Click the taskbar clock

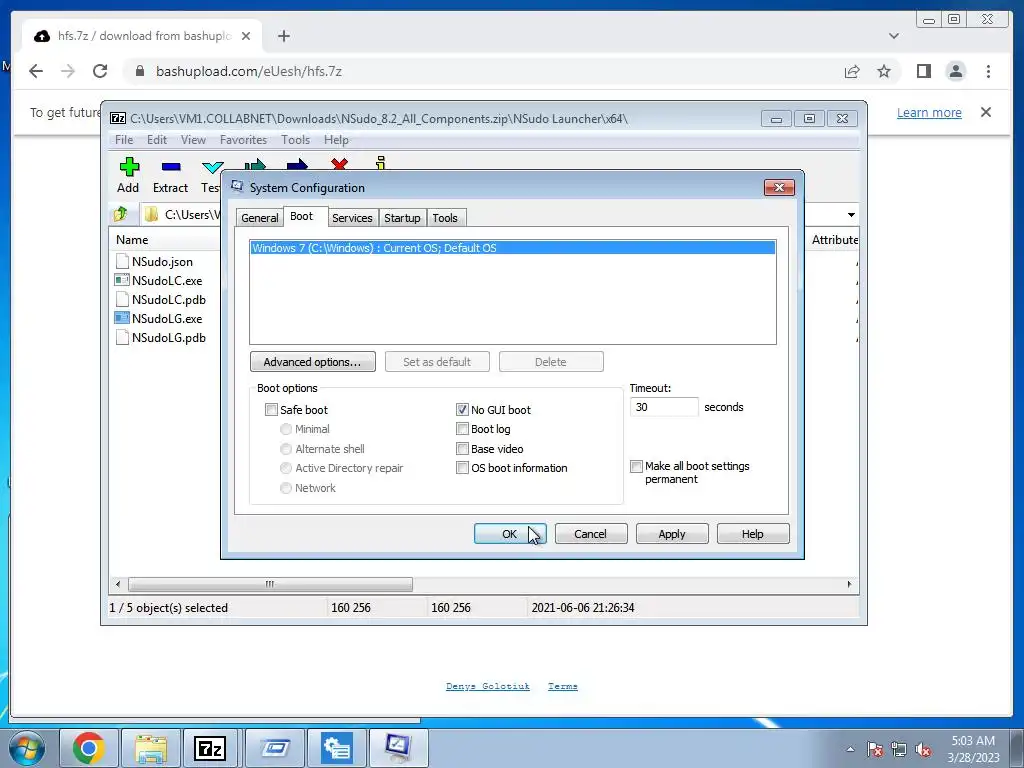coord(973,749)
